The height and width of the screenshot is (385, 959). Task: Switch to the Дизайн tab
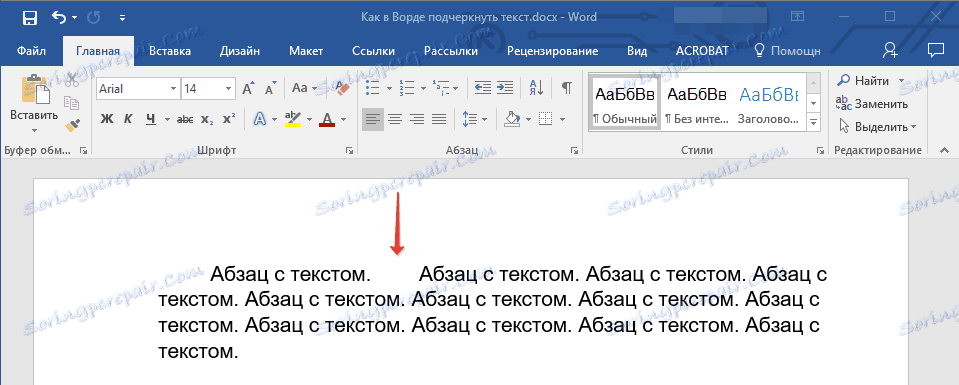click(x=239, y=51)
